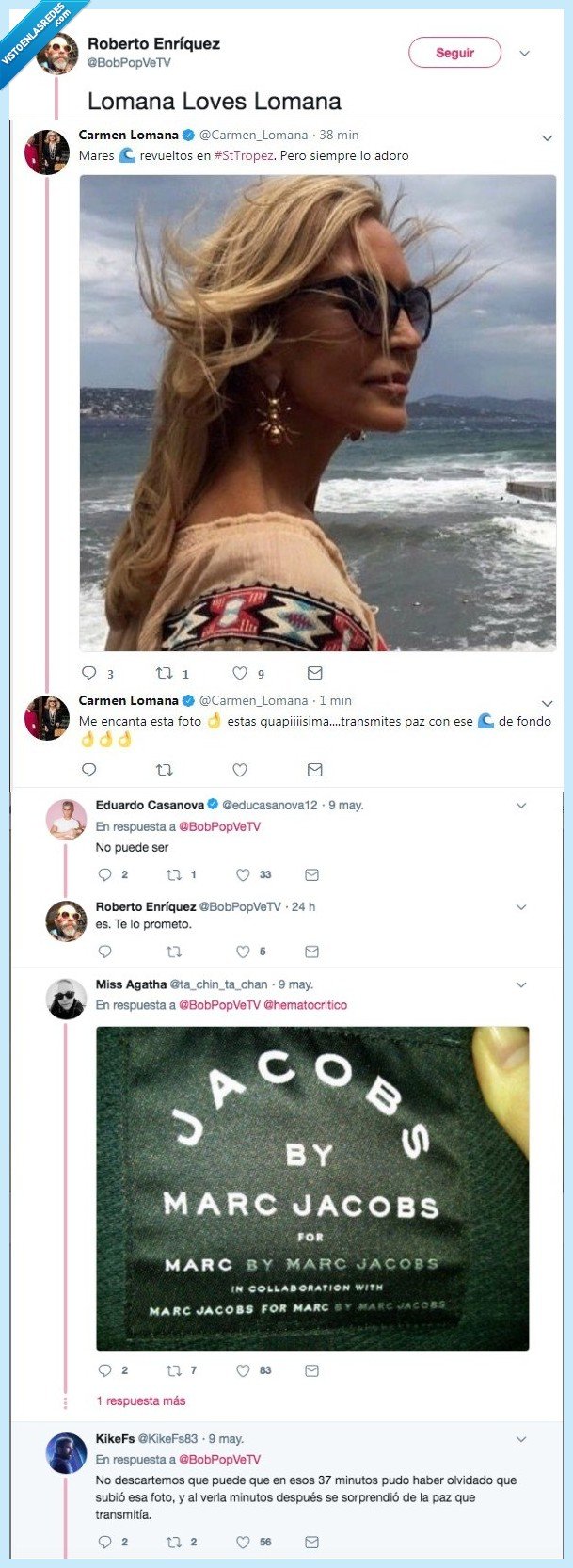Reply to Roberto Enríquez's 'es. Te lo prometo' tweet

click(103, 952)
